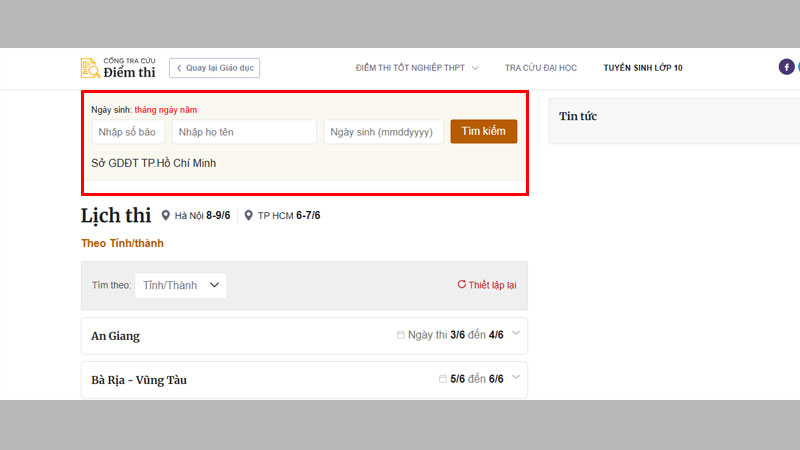Focus the Nhập số báo input field

click(x=128, y=132)
